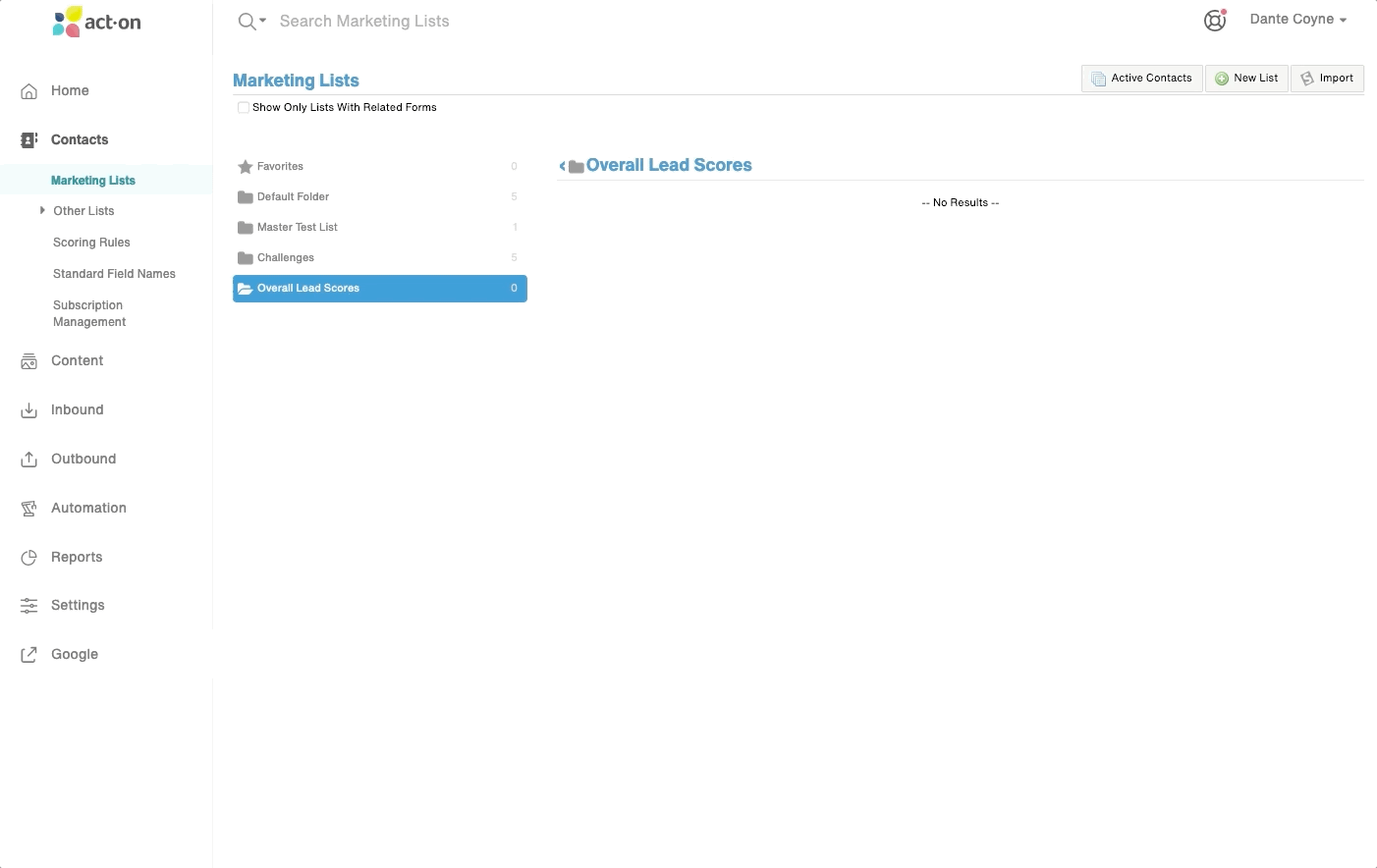This screenshot has width=1377, height=868.
Task: Click the search magnifier icon
Action: point(247,21)
